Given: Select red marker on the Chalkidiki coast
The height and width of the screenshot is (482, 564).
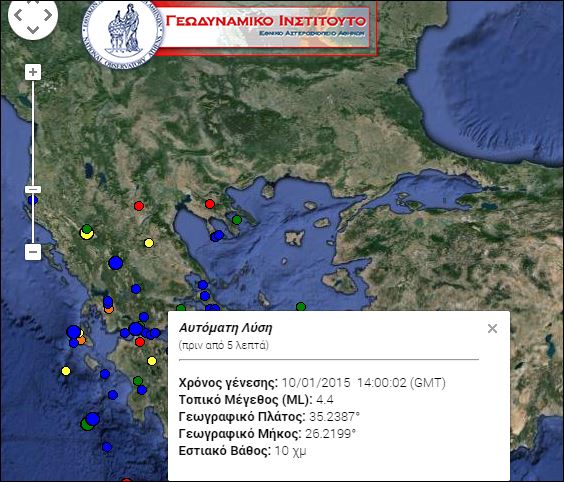Looking at the screenshot, I should coord(210,204).
